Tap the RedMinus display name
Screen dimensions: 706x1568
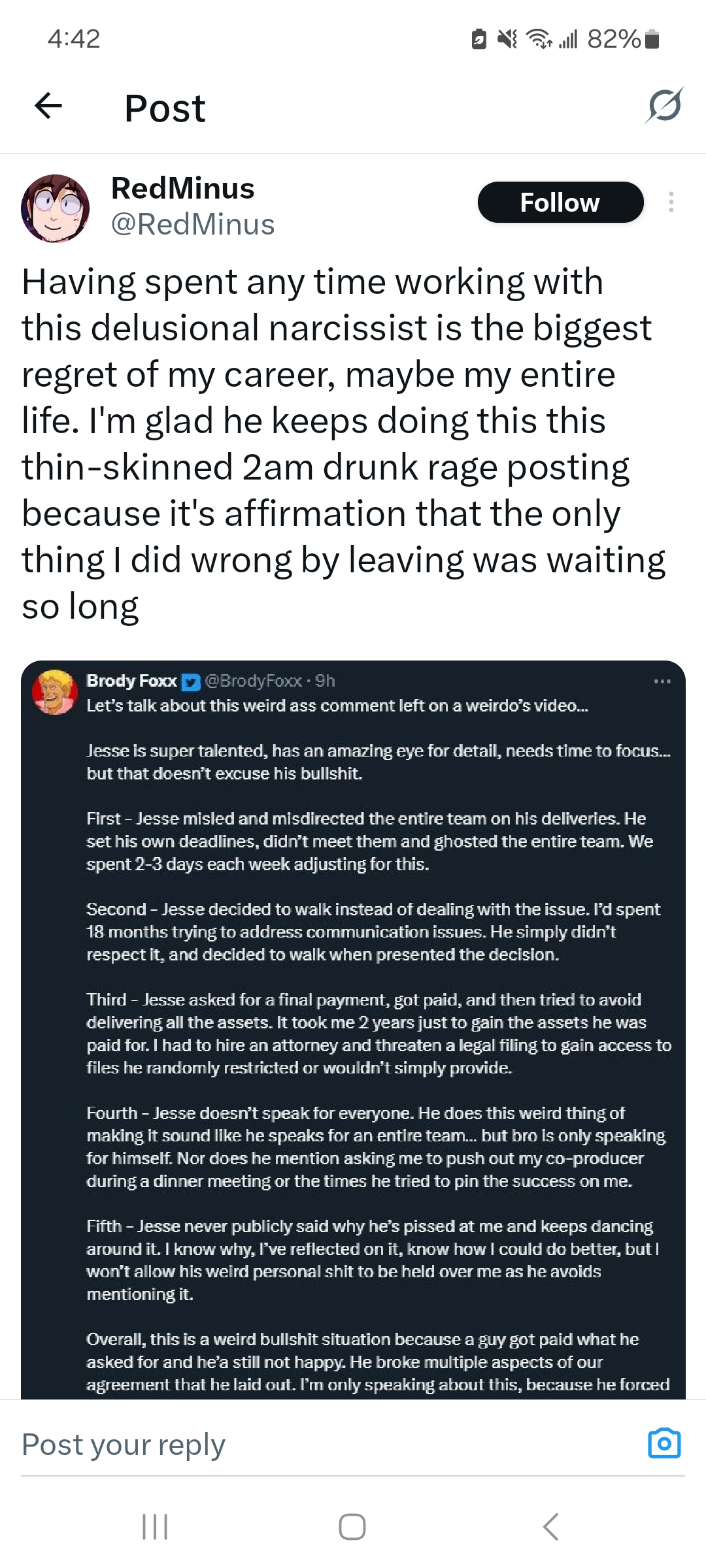click(183, 189)
